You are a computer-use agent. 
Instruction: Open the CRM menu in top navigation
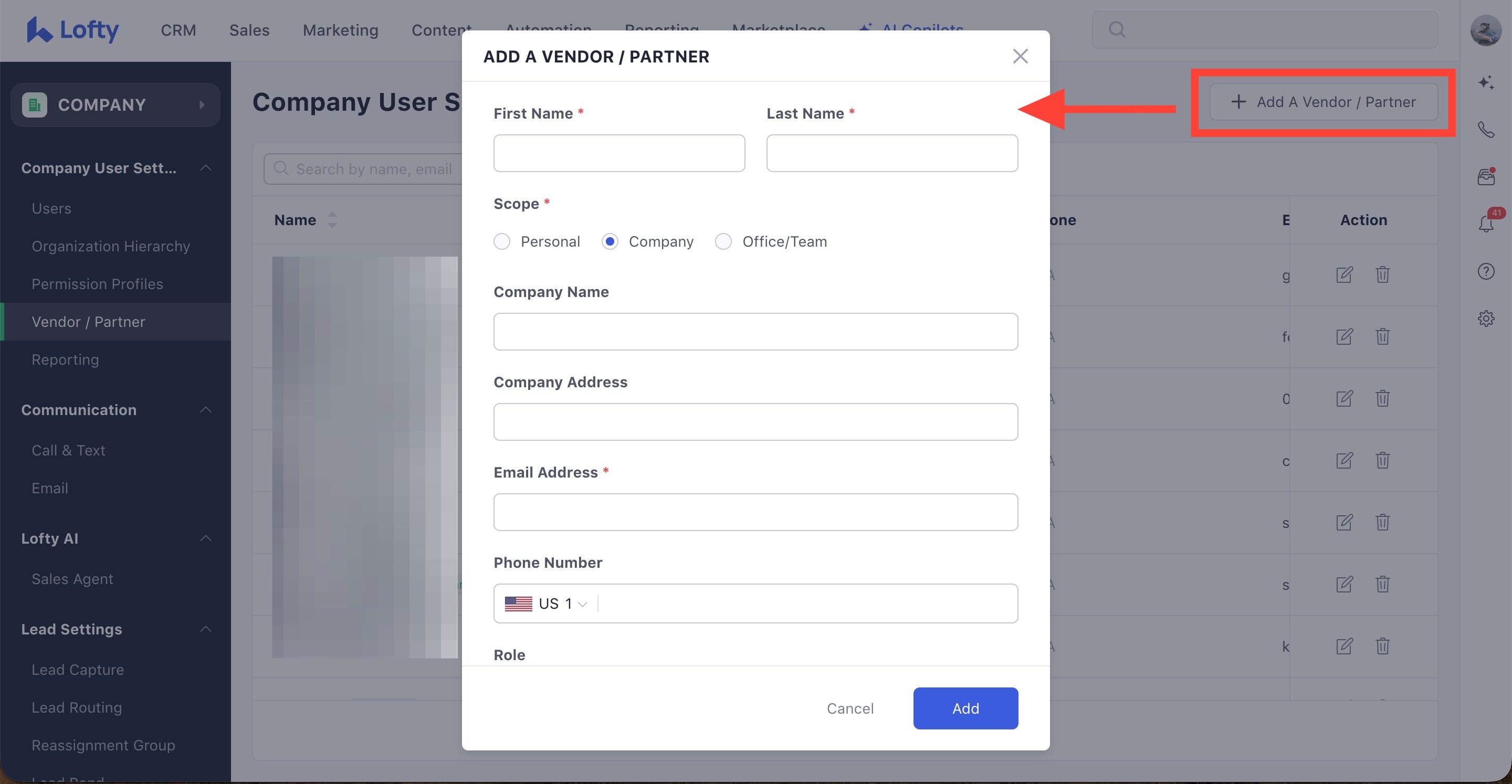[x=178, y=30]
